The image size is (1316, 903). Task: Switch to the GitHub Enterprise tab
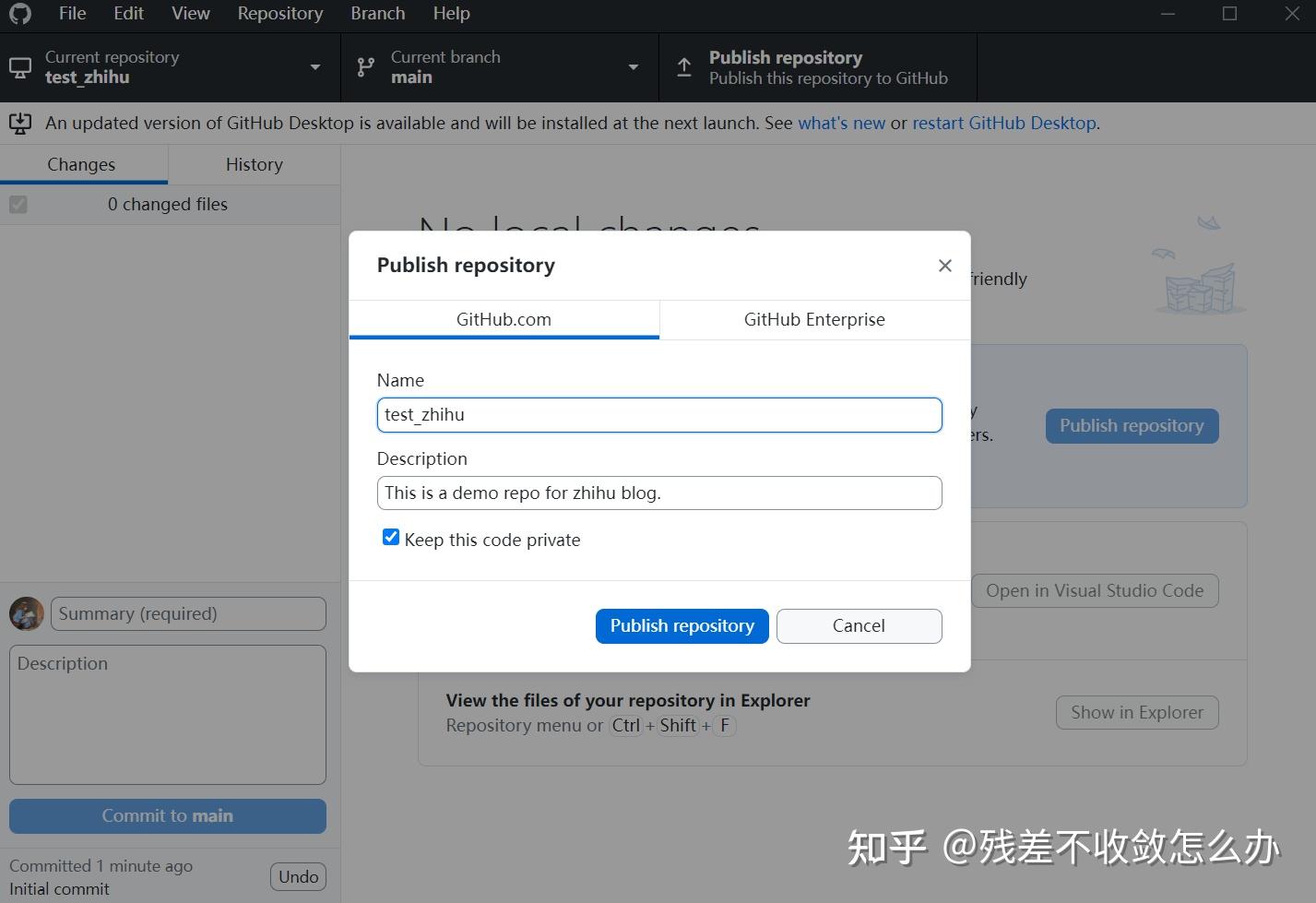813,319
